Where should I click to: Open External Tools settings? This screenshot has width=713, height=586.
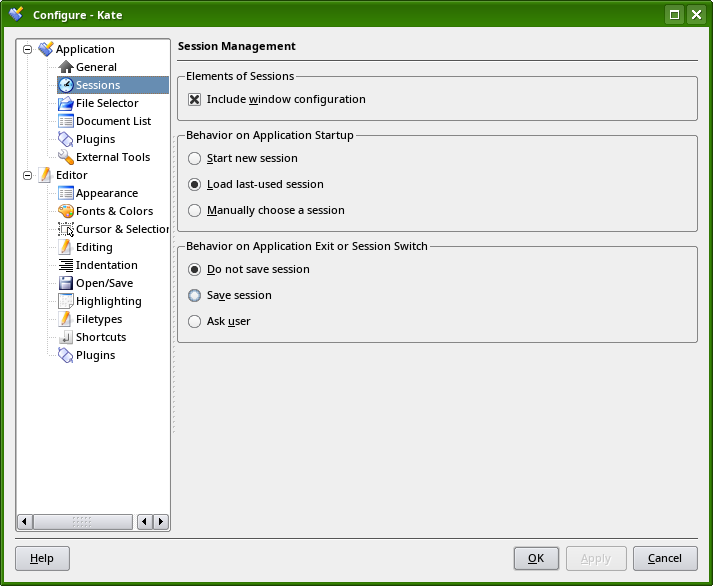(113, 157)
